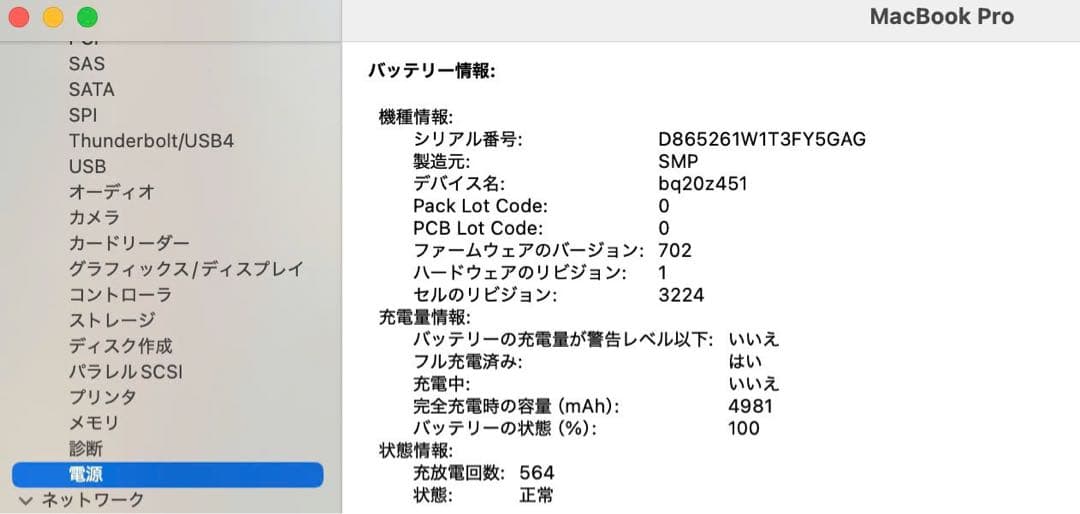Click the 機種情報 section label

416,117
